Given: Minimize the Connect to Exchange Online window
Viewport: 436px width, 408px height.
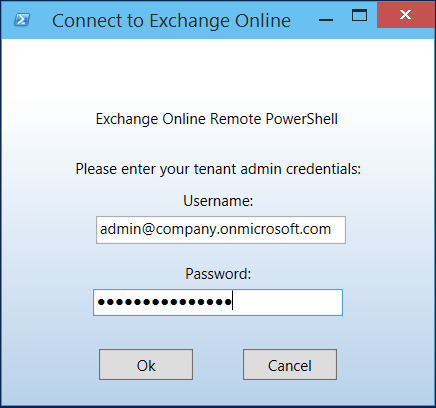Looking at the screenshot, I should pyautogui.click(x=326, y=20).
